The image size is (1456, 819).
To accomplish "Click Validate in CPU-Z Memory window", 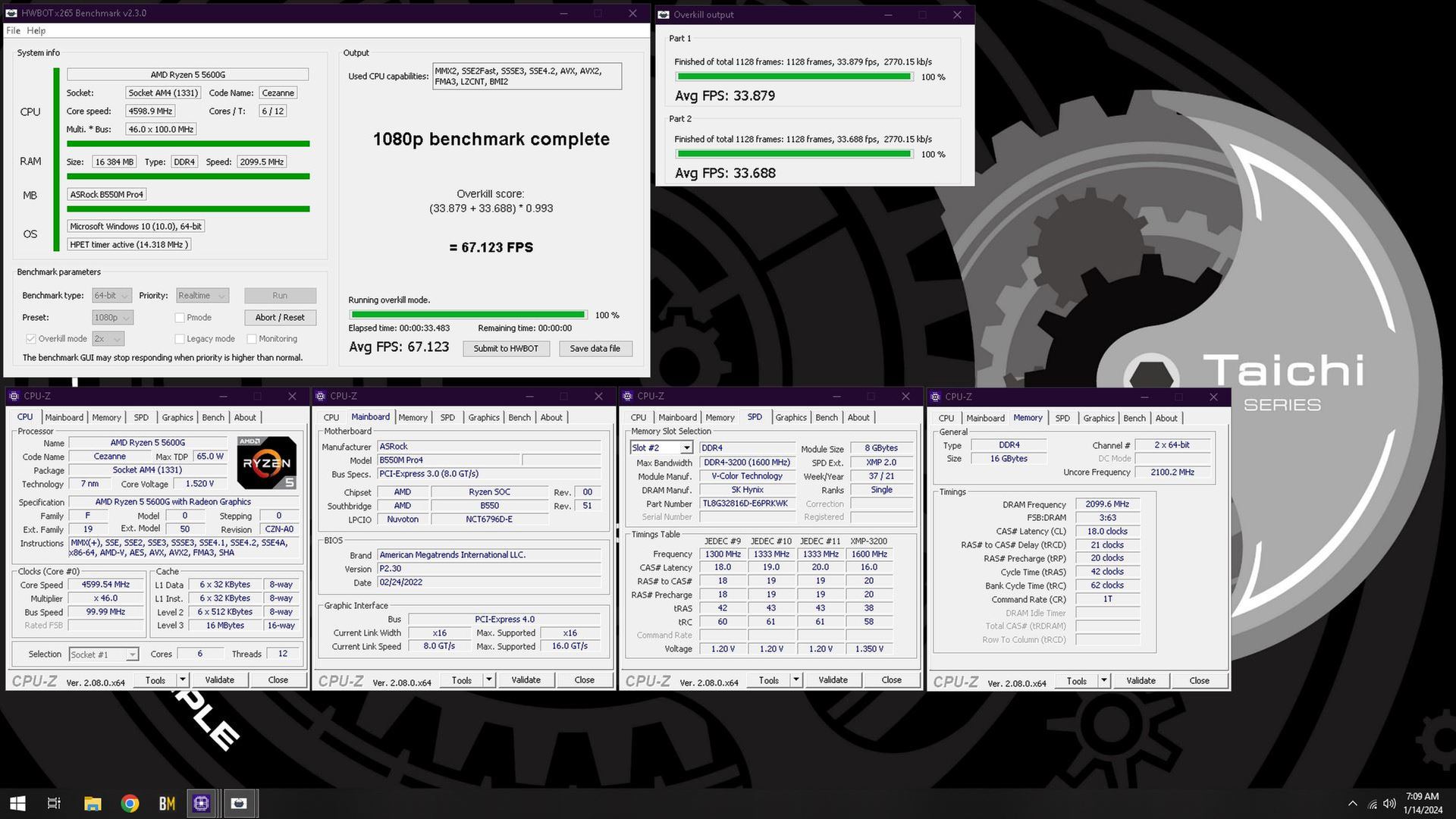I will coord(1141,681).
